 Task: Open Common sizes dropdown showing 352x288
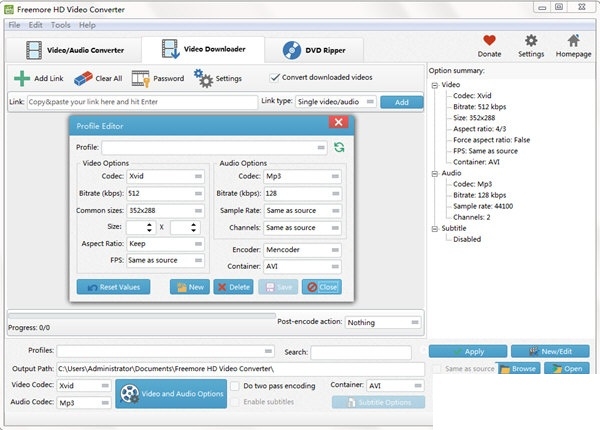(165, 210)
